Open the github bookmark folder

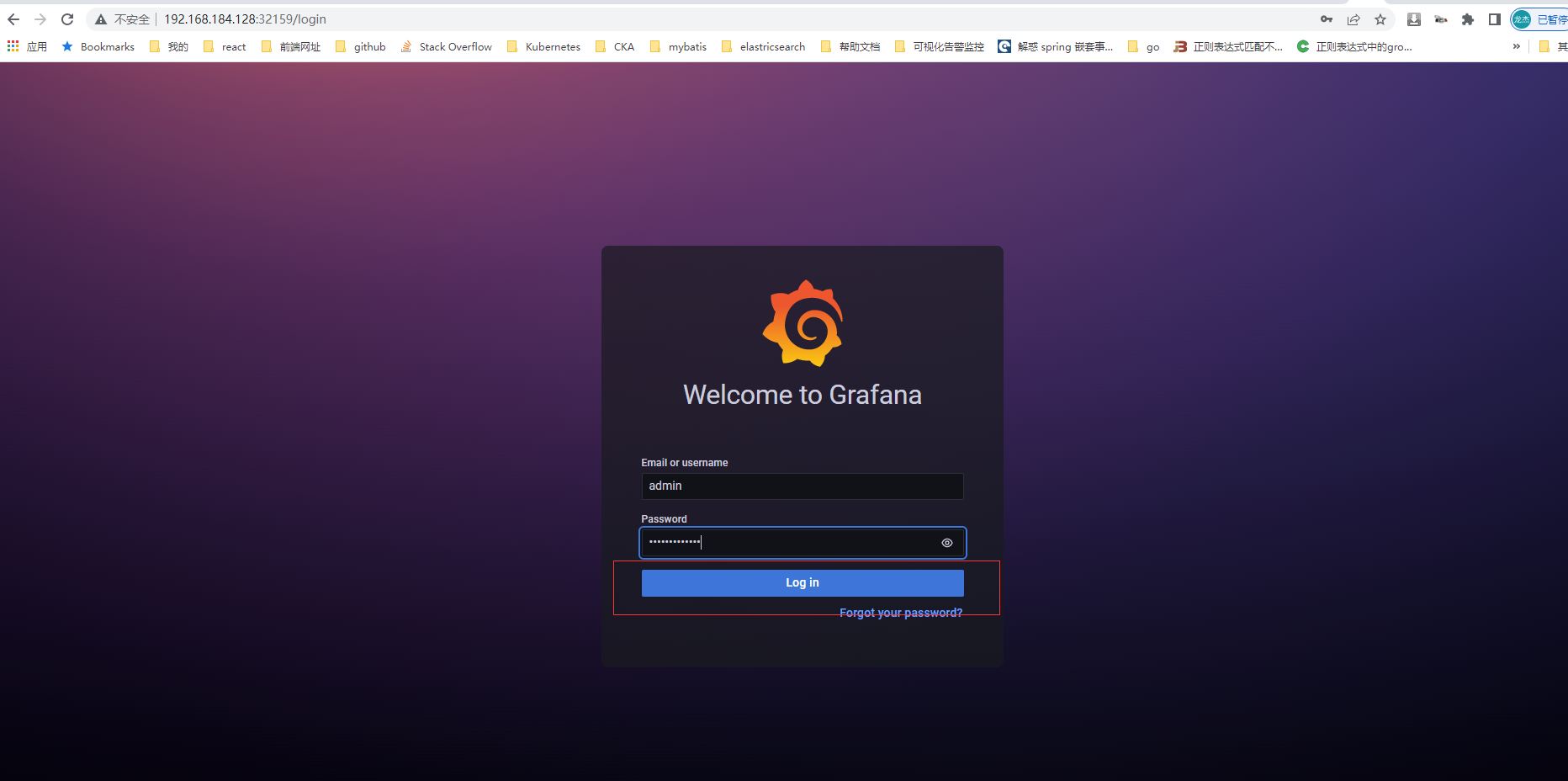coord(361,46)
